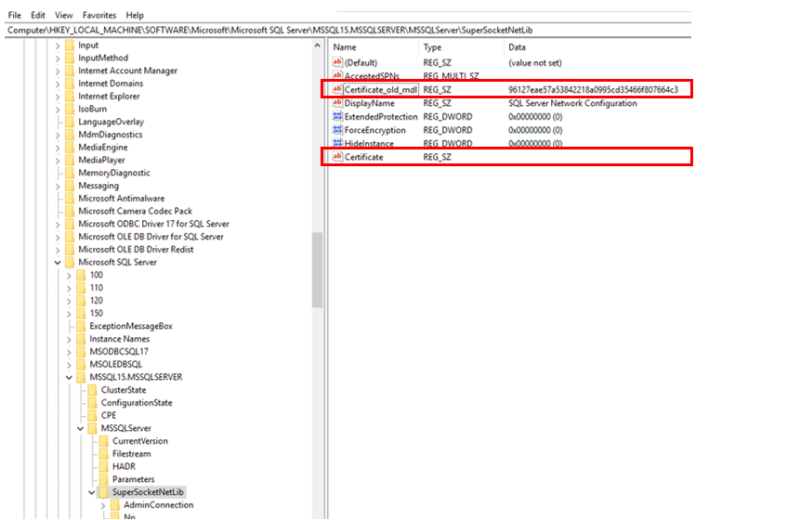Click the ExtendedProtection DWORD icon
The height and width of the screenshot is (520, 800).
(337, 116)
